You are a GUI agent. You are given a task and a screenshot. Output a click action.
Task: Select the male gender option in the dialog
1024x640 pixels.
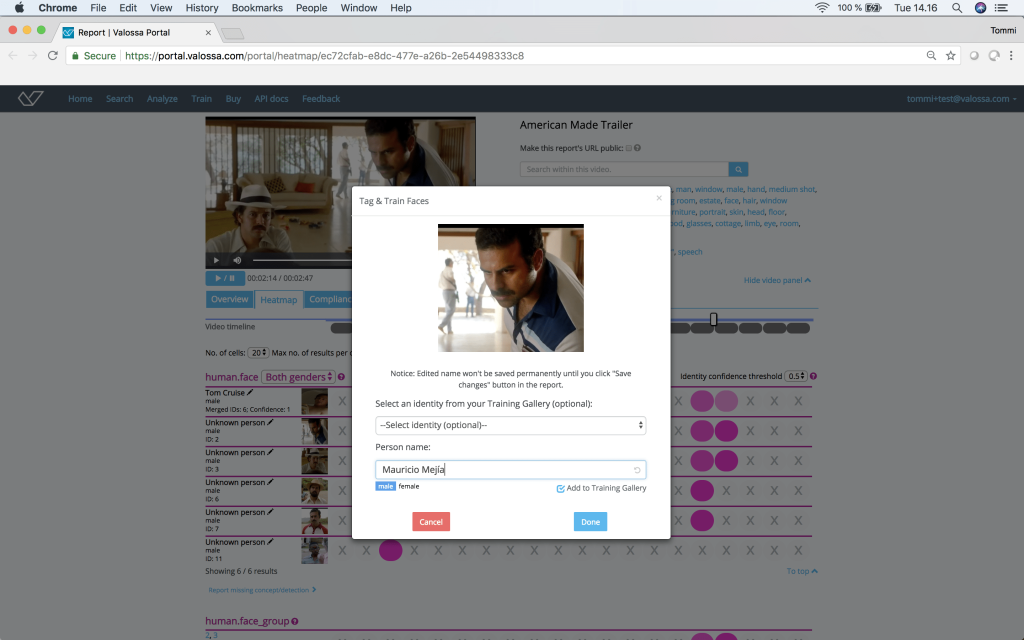click(x=385, y=486)
